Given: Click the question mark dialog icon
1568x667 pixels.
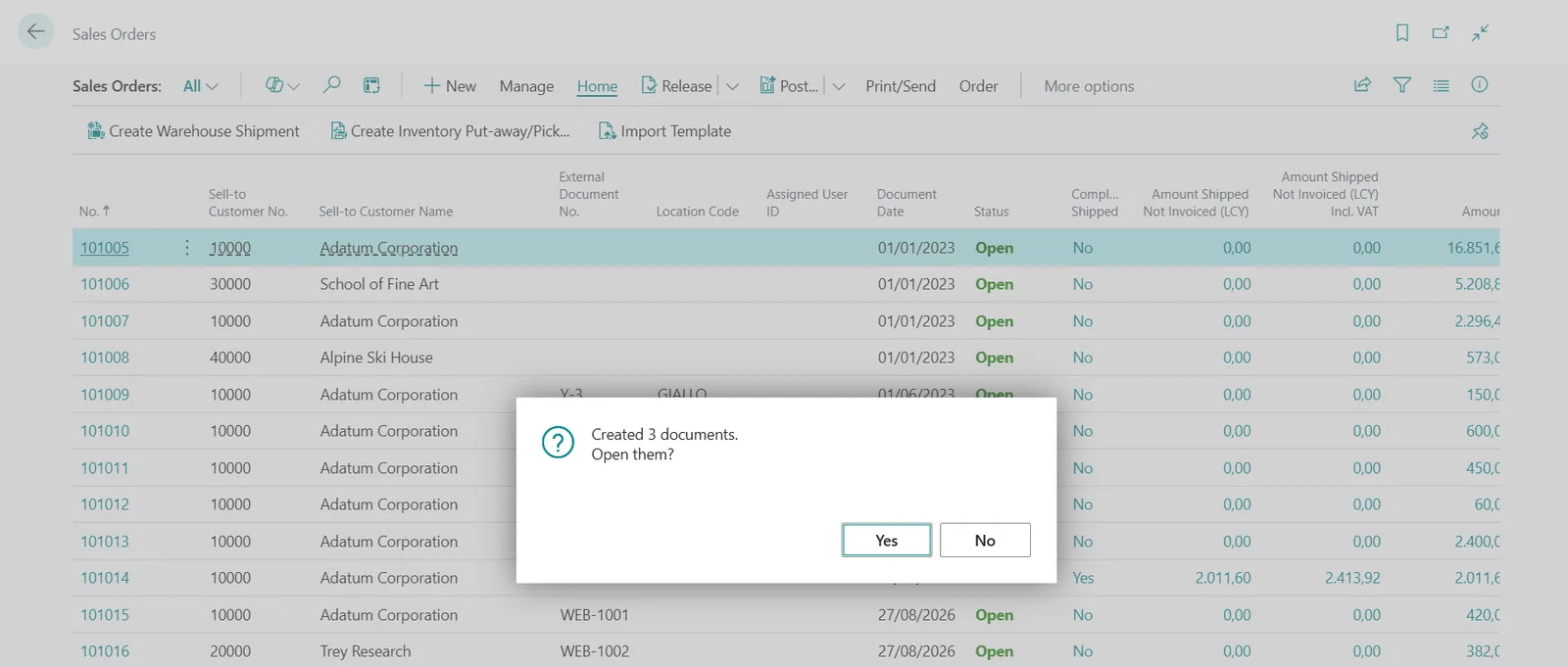Looking at the screenshot, I should 558,443.
